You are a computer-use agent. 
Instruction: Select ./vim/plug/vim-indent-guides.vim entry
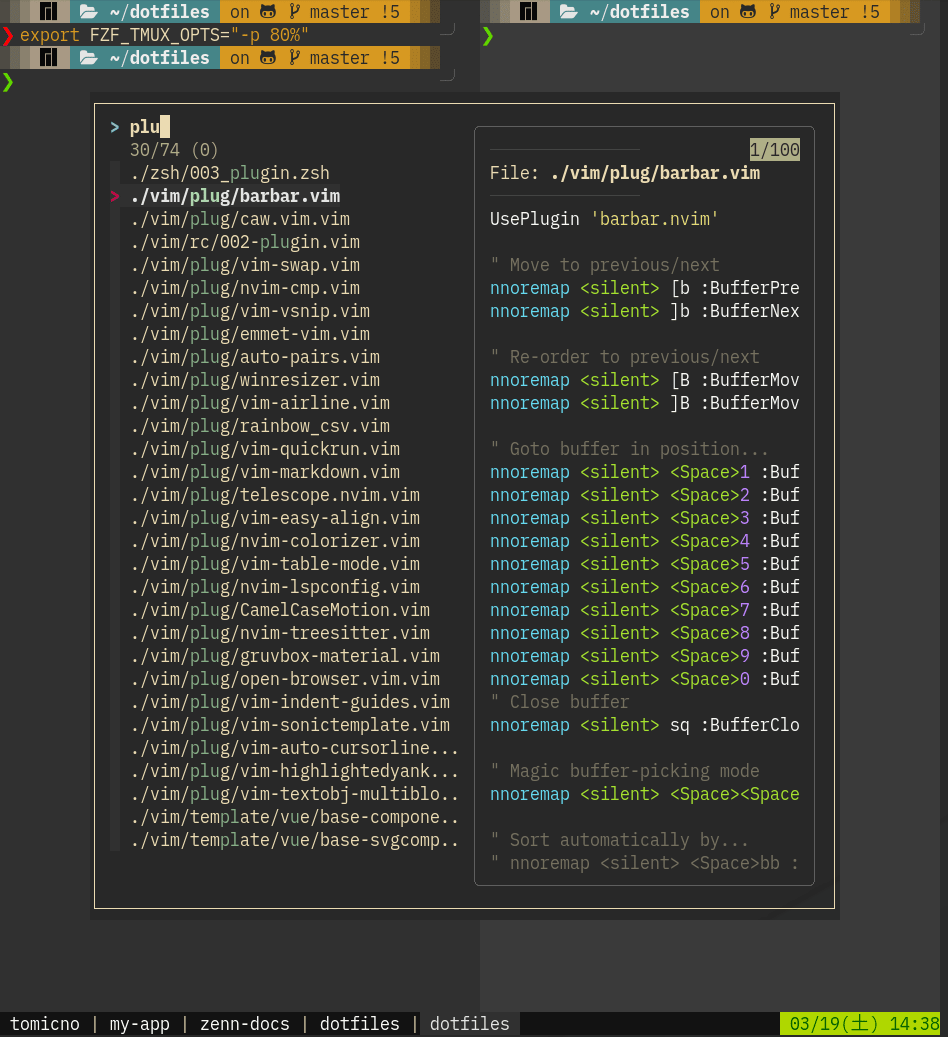tap(290, 702)
